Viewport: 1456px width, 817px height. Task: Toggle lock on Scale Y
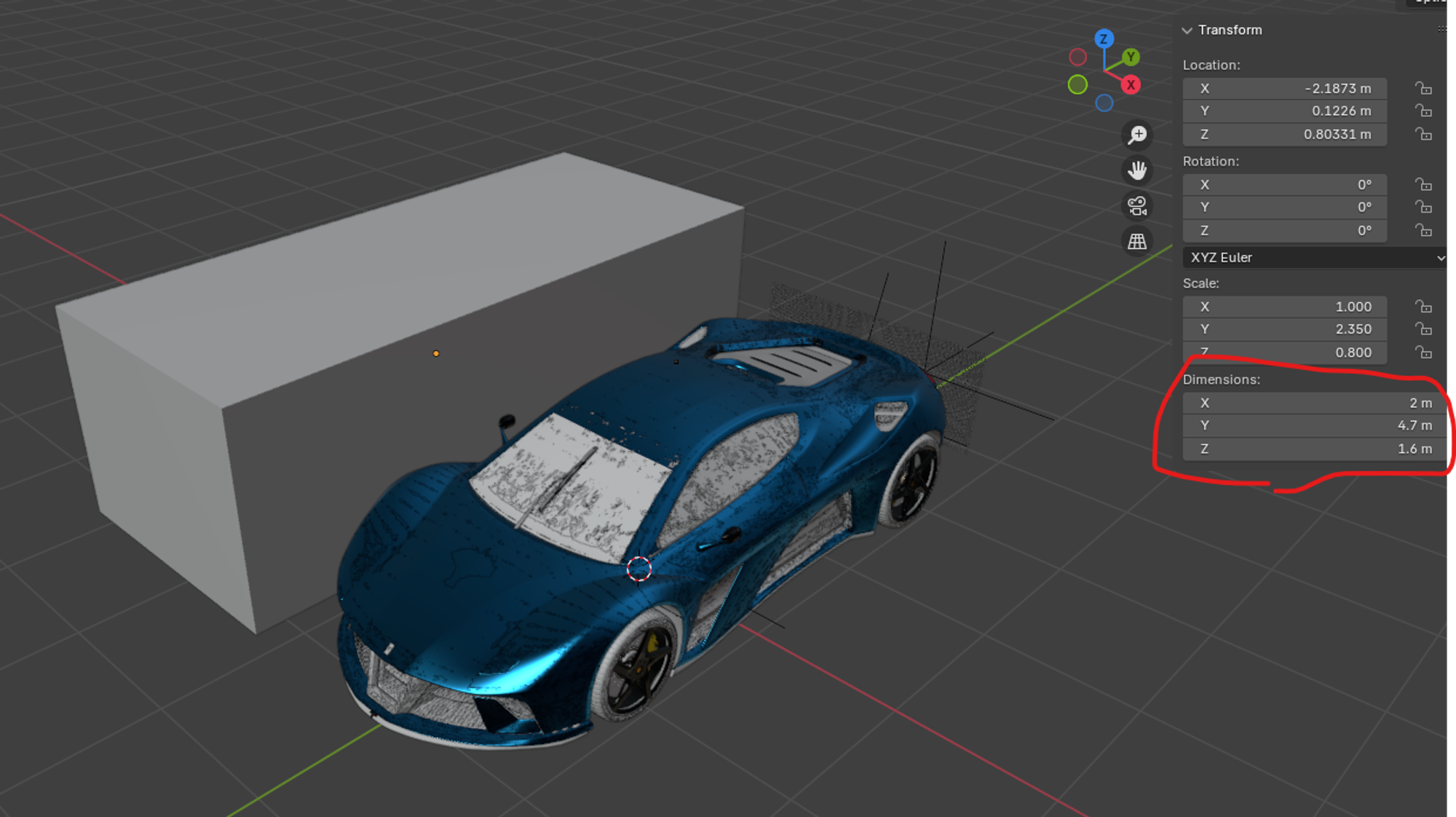[1423, 329]
